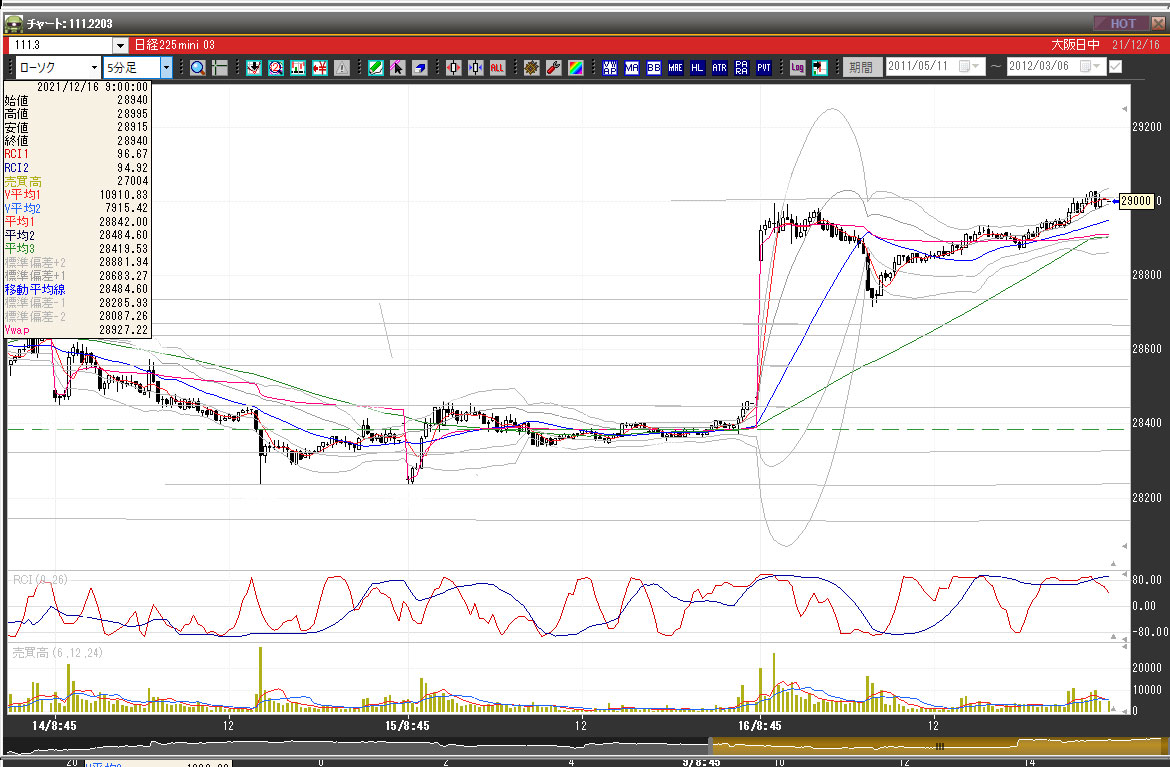1170x767 pixels.
Task: Close the chart window
Action: pyautogui.click(x=1158, y=23)
